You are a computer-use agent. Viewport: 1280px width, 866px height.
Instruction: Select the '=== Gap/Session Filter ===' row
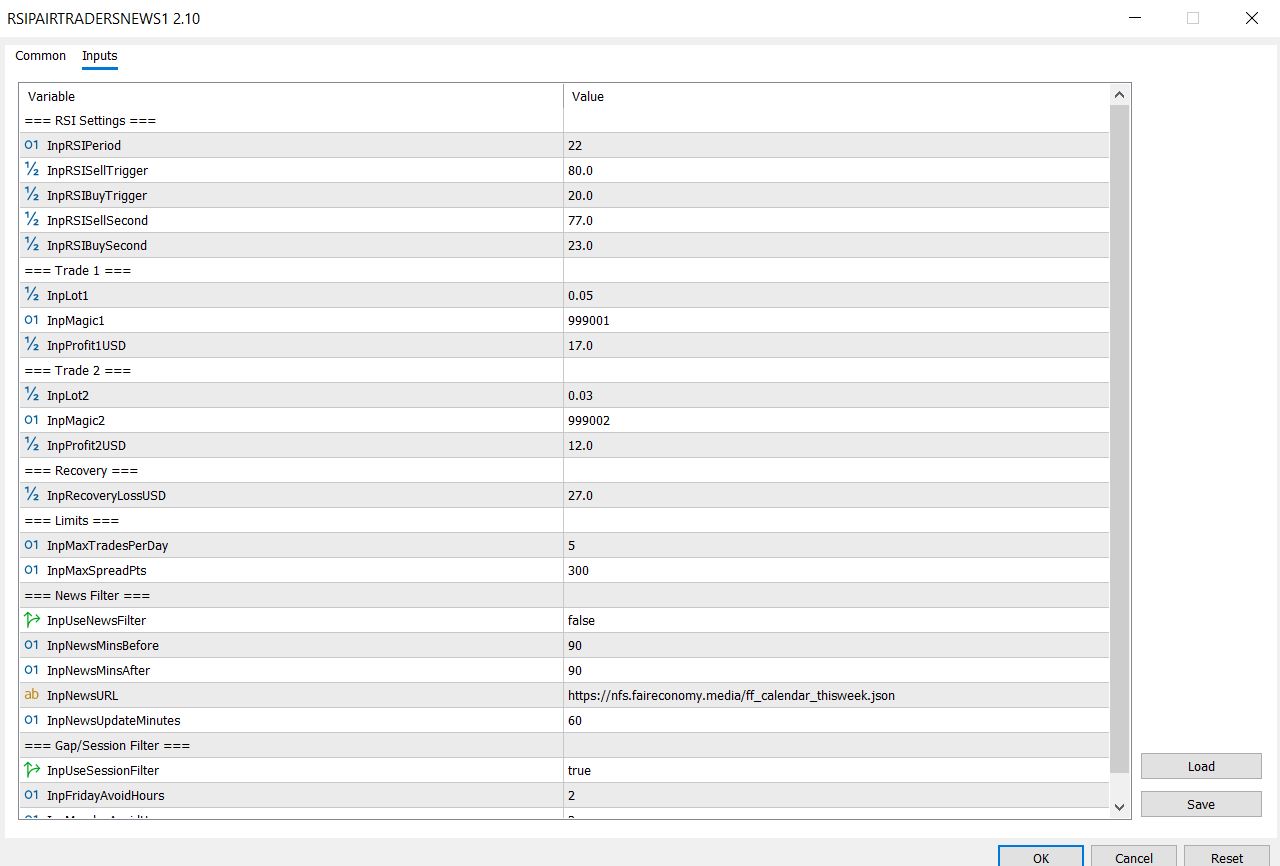pos(564,745)
